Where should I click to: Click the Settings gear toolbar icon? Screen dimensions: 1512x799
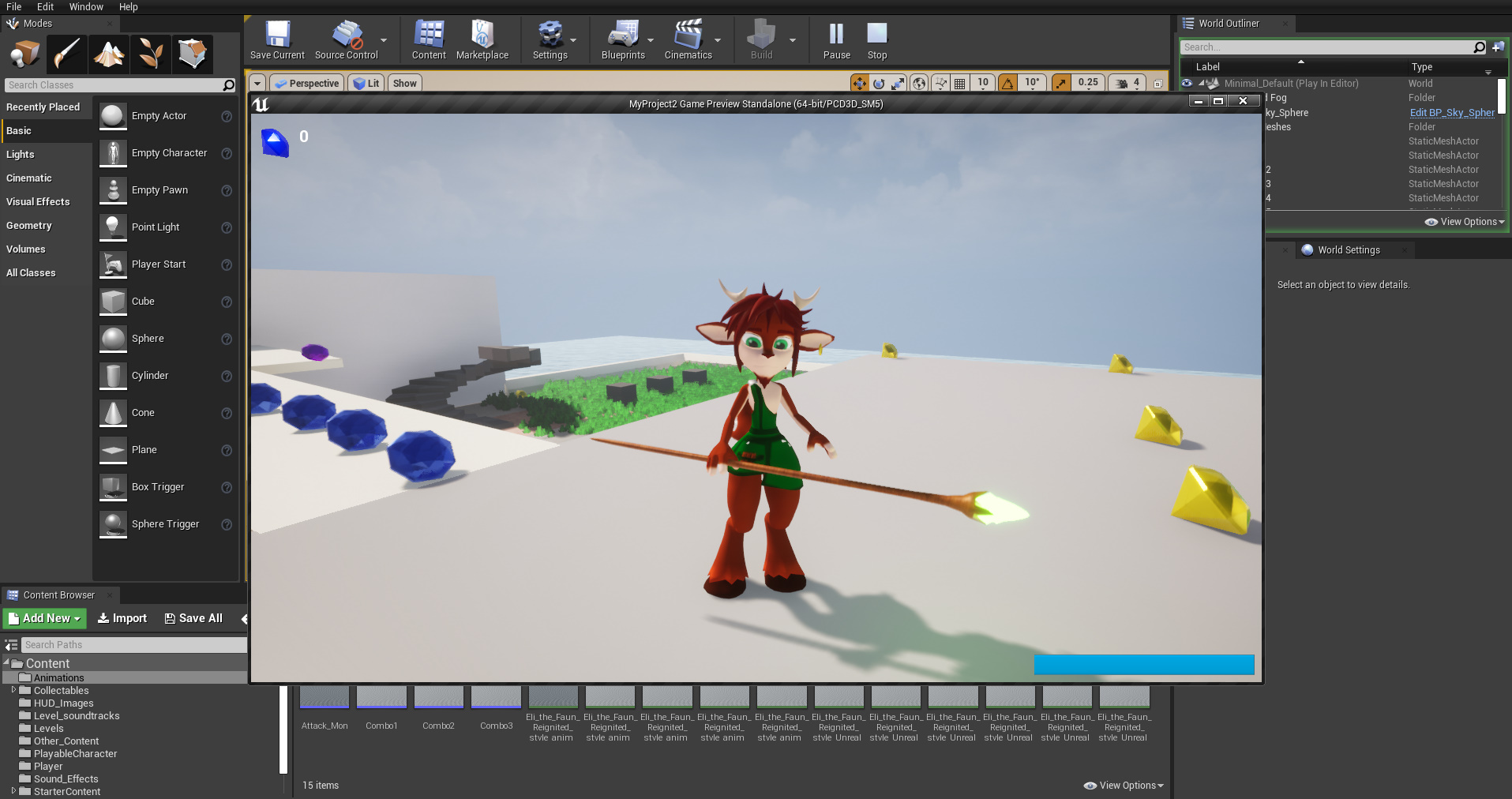(550, 35)
